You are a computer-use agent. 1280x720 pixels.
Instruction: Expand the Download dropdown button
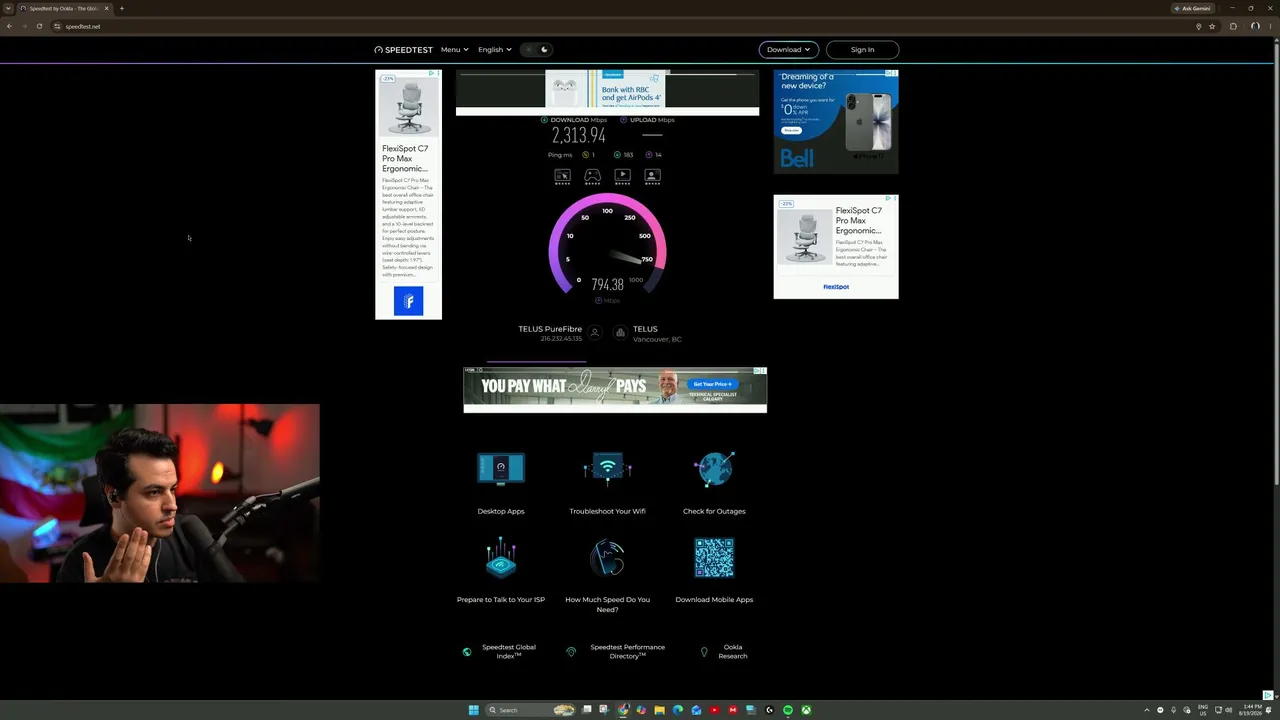pyautogui.click(x=789, y=50)
